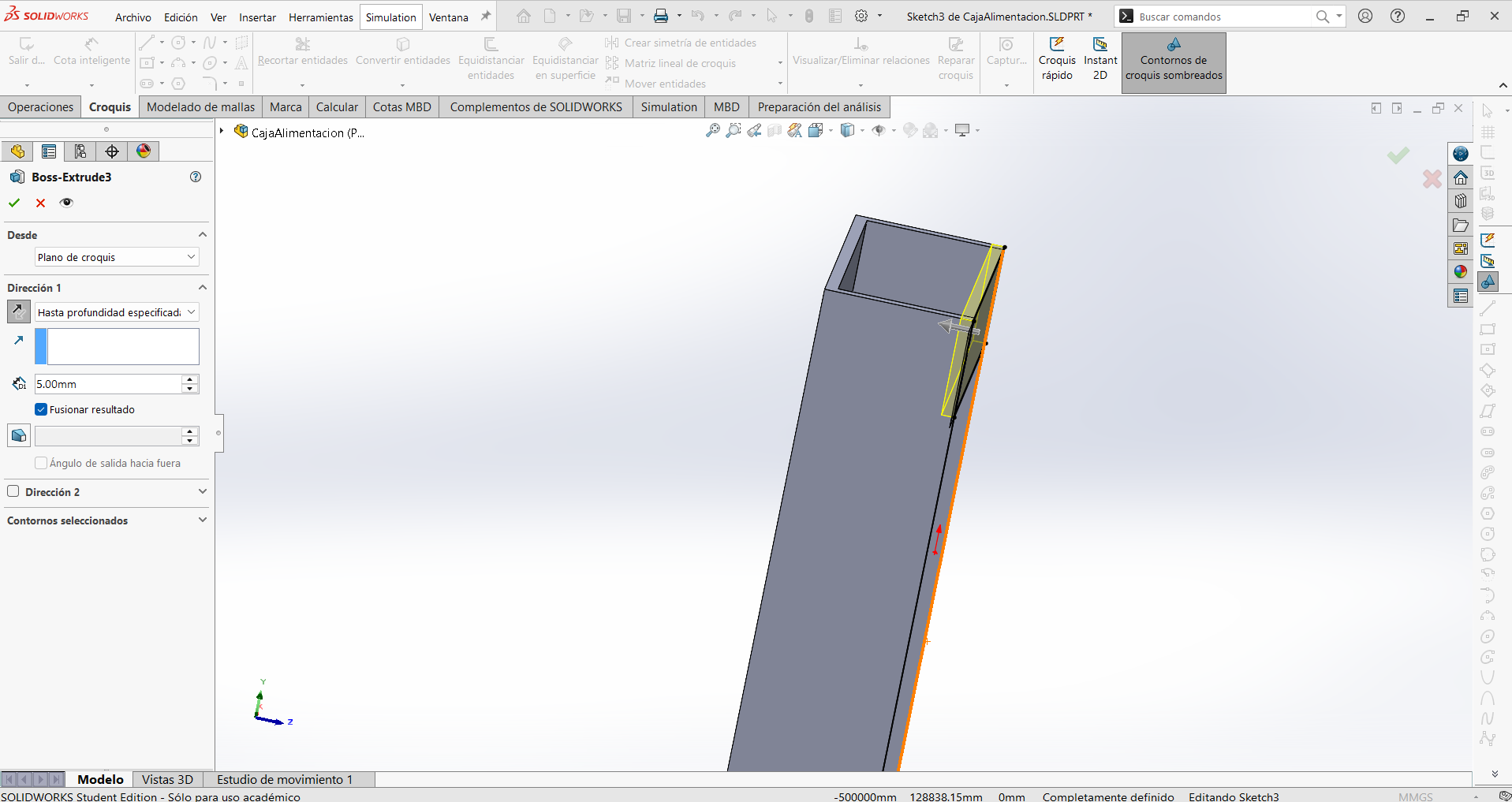The width and height of the screenshot is (1512, 802).
Task: Expand the Dirección 2 section
Action: pos(203,491)
